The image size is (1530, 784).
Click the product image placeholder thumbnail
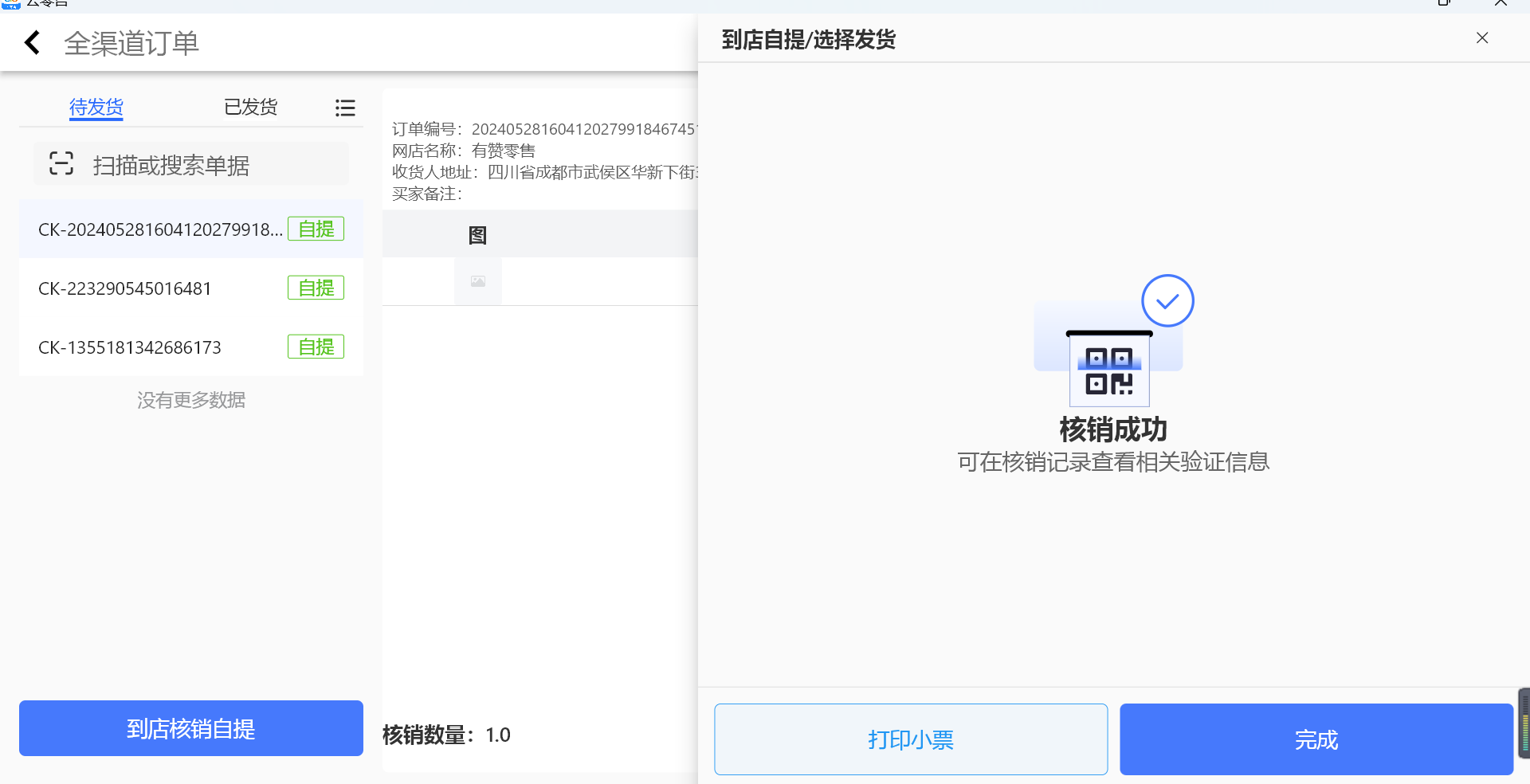pyautogui.click(x=478, y=281)
